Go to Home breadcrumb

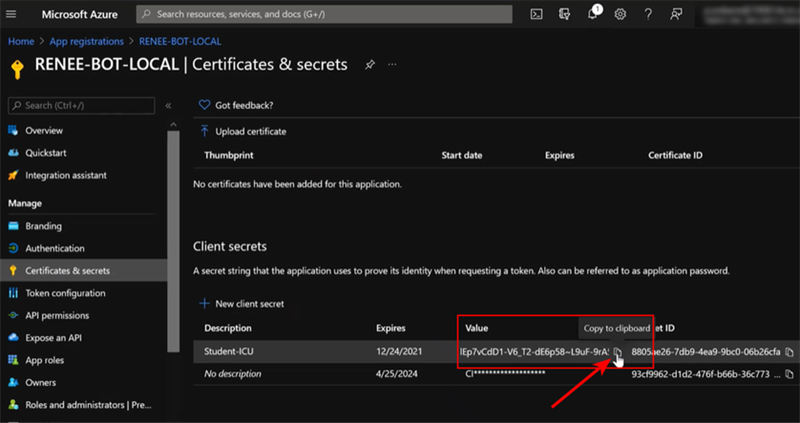click(x=21, y=41)
